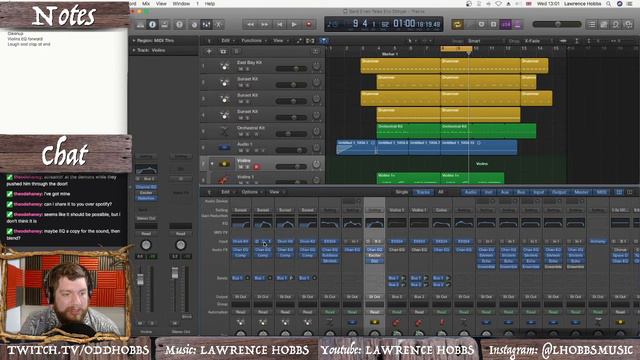Toggle the yellow Cycle mode button
Image resolution: width=640 pixels, height=360 pixels.
point(458,24)
